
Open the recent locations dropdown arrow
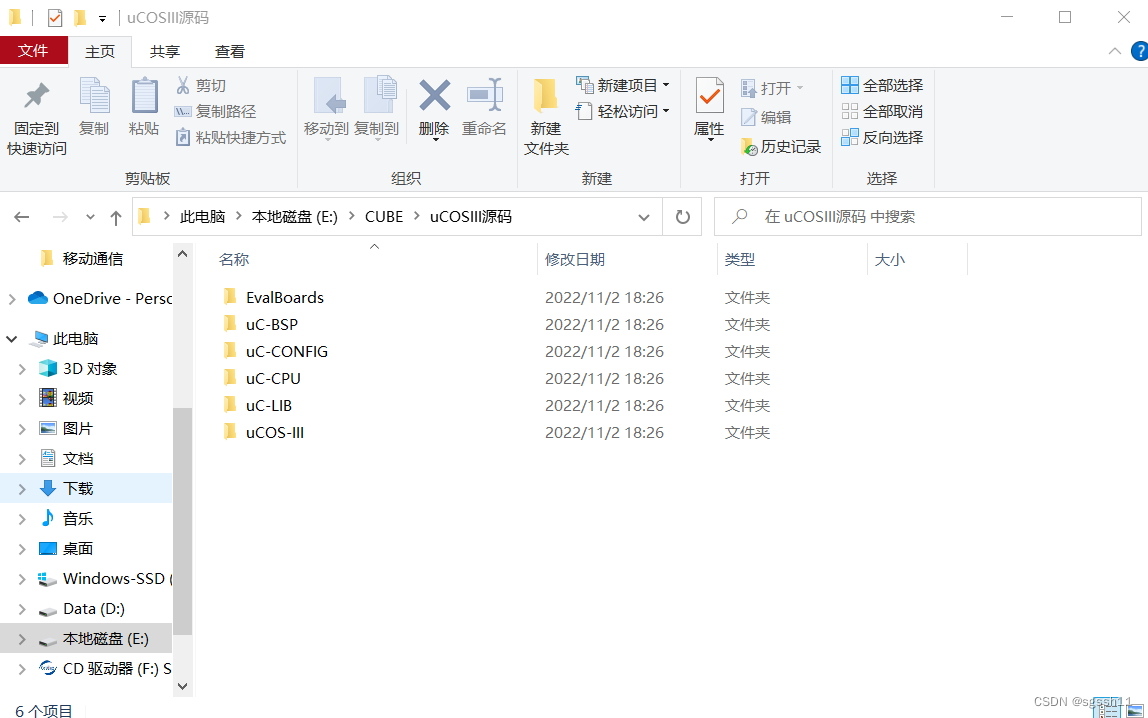[x=90, y=217]
